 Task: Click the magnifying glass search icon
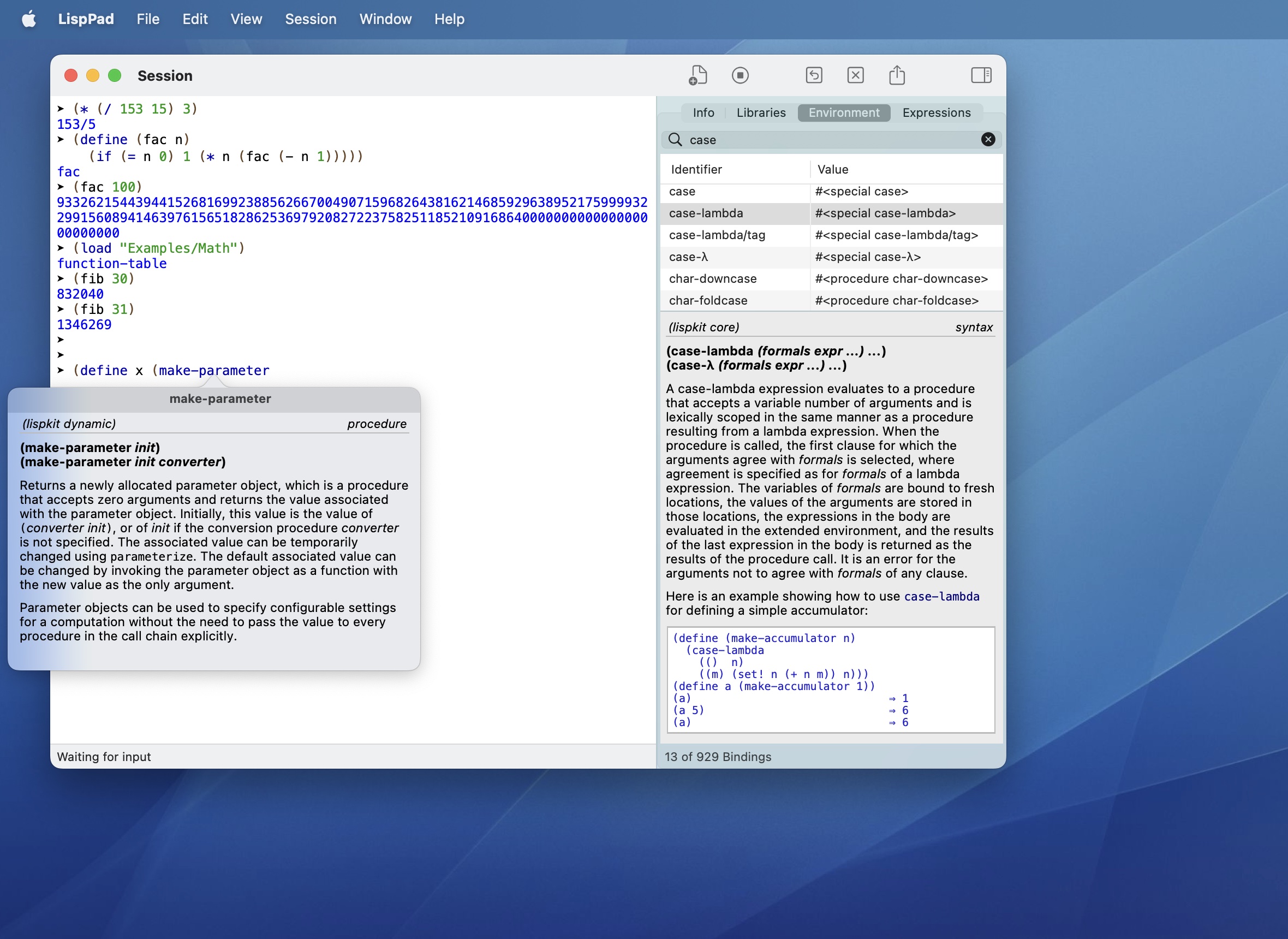(x=675, y=140)
